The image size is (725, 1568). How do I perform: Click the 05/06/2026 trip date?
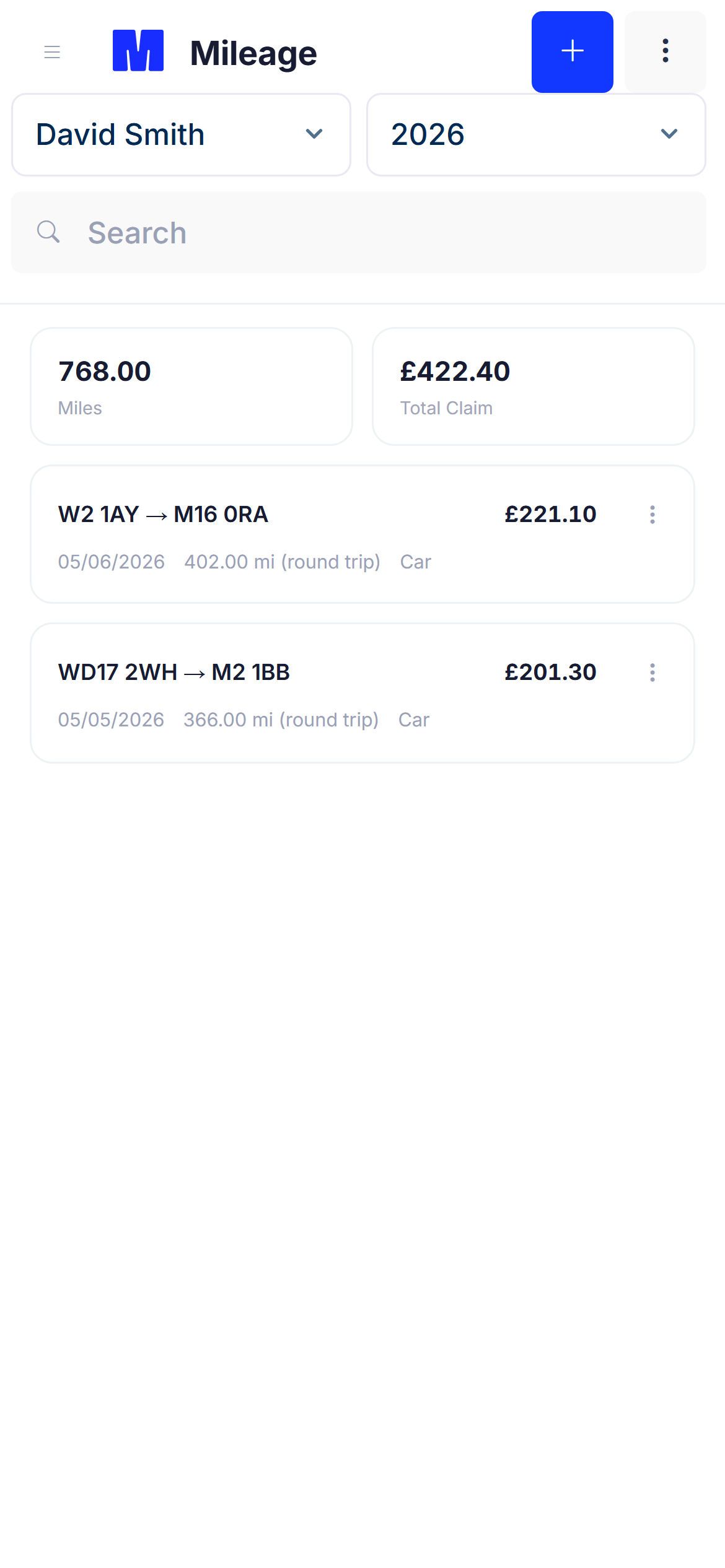[x=112, y=562]
